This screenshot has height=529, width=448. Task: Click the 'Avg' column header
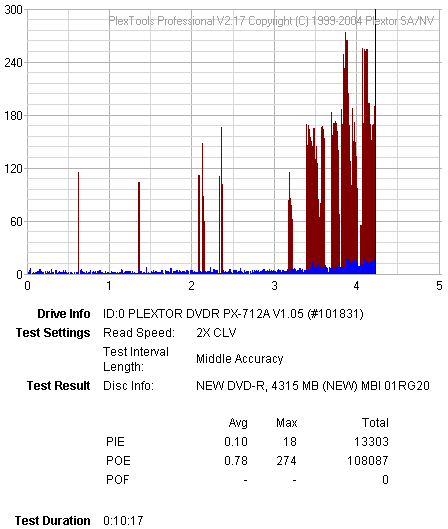(238, 423)
